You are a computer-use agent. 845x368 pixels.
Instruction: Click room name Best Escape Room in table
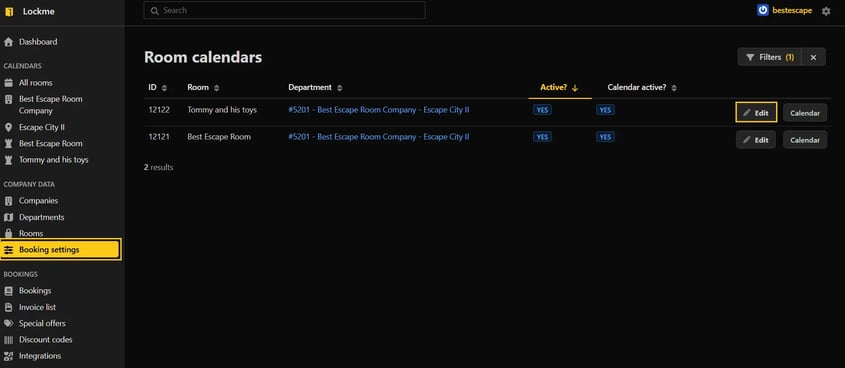(x=219, y=137)
